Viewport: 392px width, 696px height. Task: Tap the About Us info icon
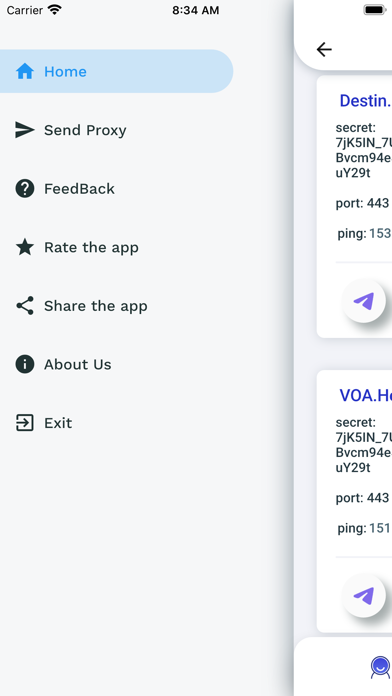(25, 364)
